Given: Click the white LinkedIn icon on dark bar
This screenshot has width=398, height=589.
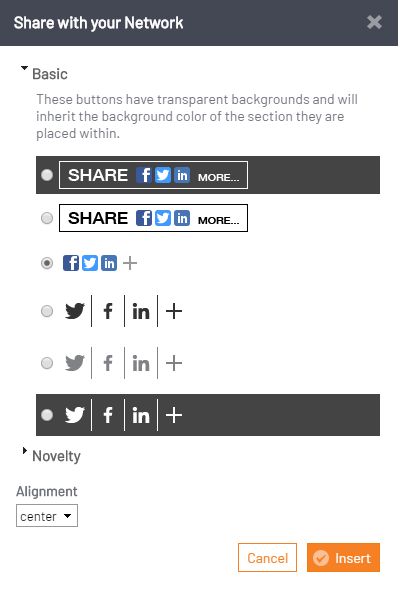Looking at the screenshot, I should pos(141,415).
